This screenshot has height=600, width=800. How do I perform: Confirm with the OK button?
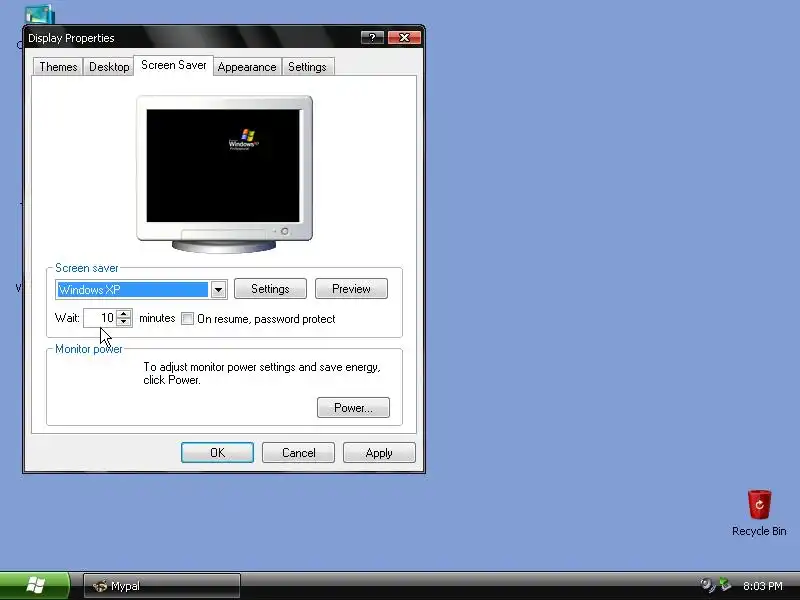[217, 453]
